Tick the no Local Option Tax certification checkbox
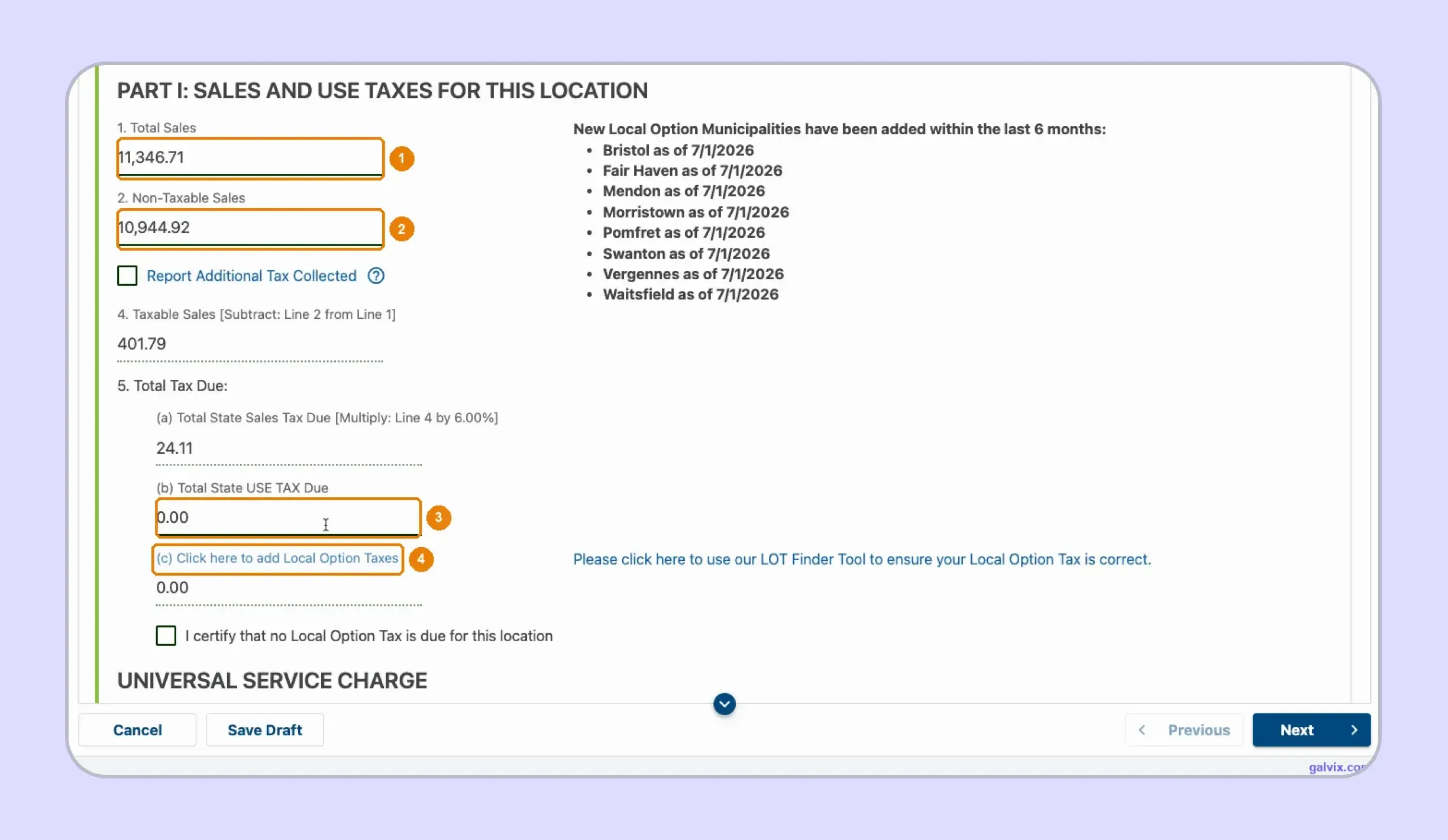1448x840 pixels. coord(166,636)
